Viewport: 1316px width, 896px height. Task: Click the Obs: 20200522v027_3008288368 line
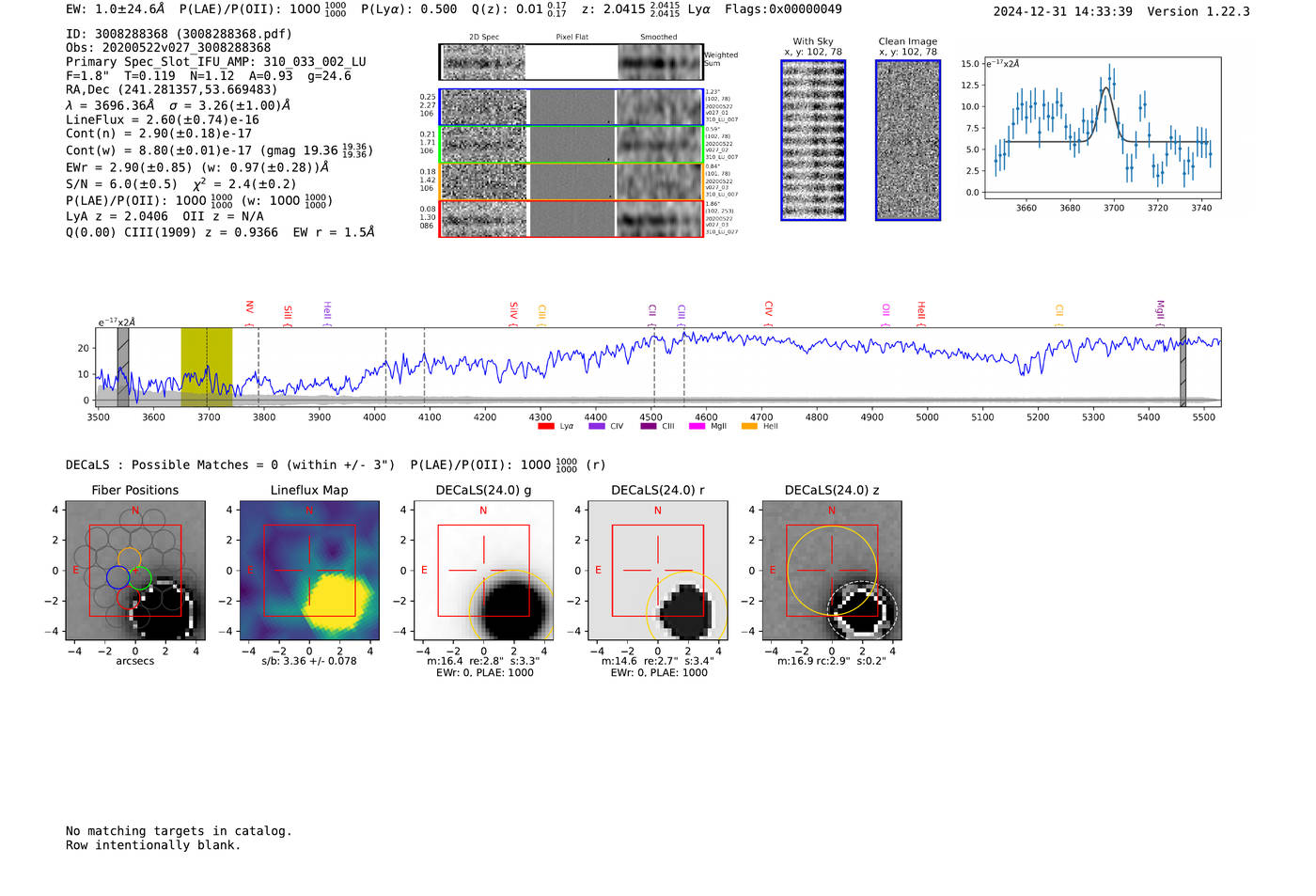click(168, 48)
